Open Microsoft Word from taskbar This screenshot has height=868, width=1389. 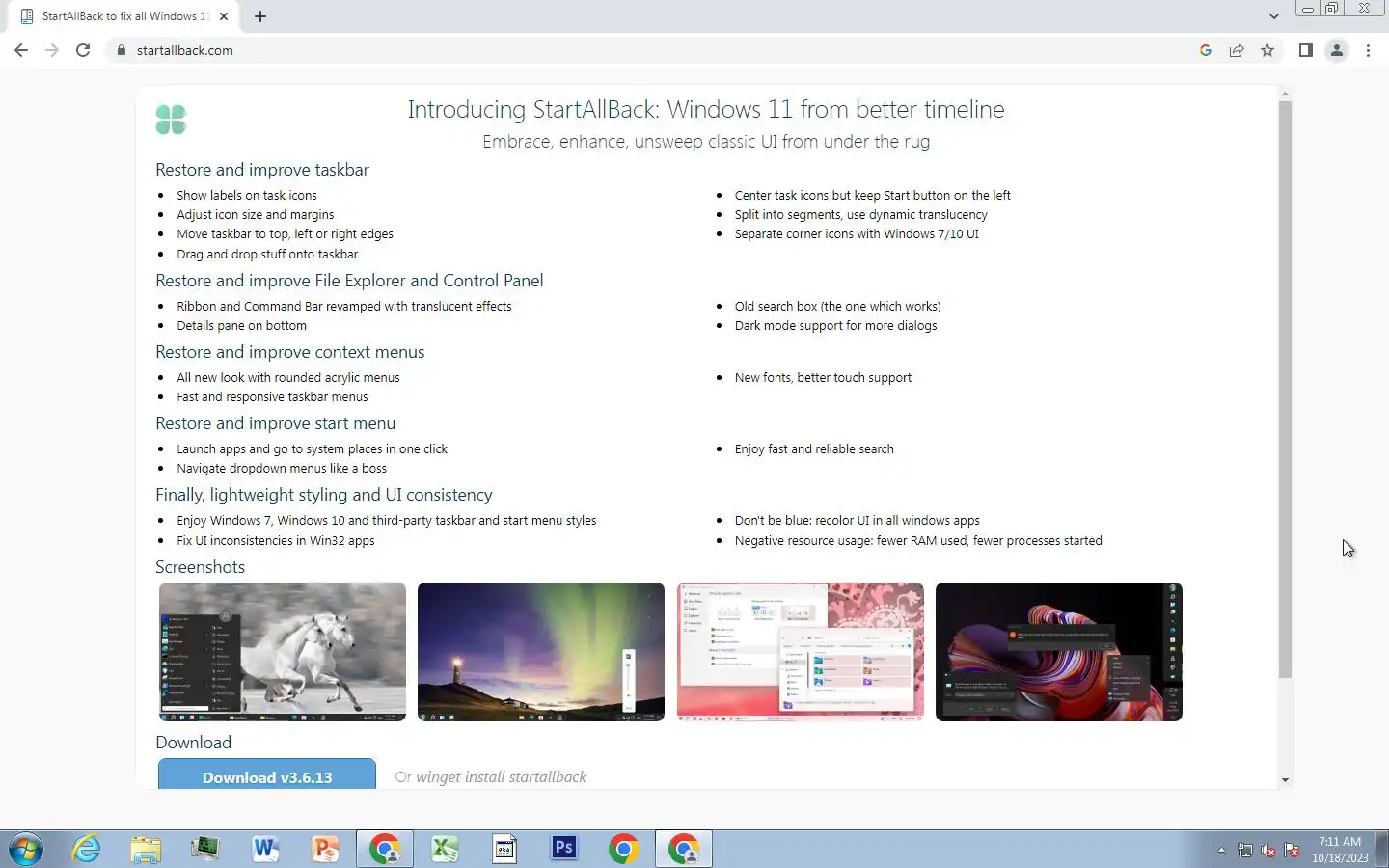265,849
